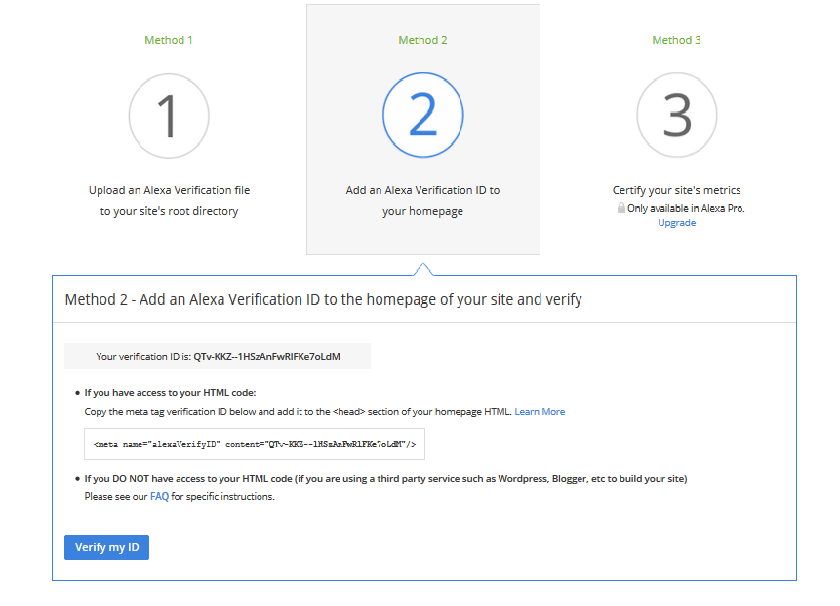Click 'to your site's root directory' text
Viewport: 840px width, 606px height.
pyautogui.click(x=169, y=211)
